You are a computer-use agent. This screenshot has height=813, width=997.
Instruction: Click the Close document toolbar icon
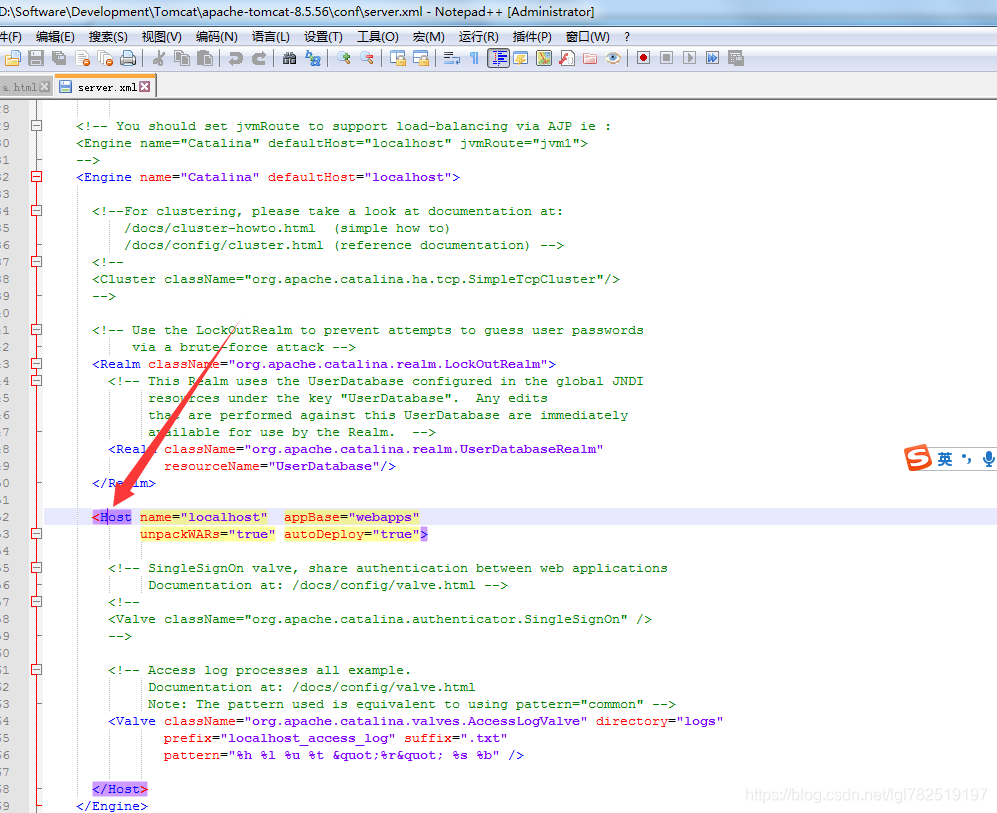coord(82,58)
